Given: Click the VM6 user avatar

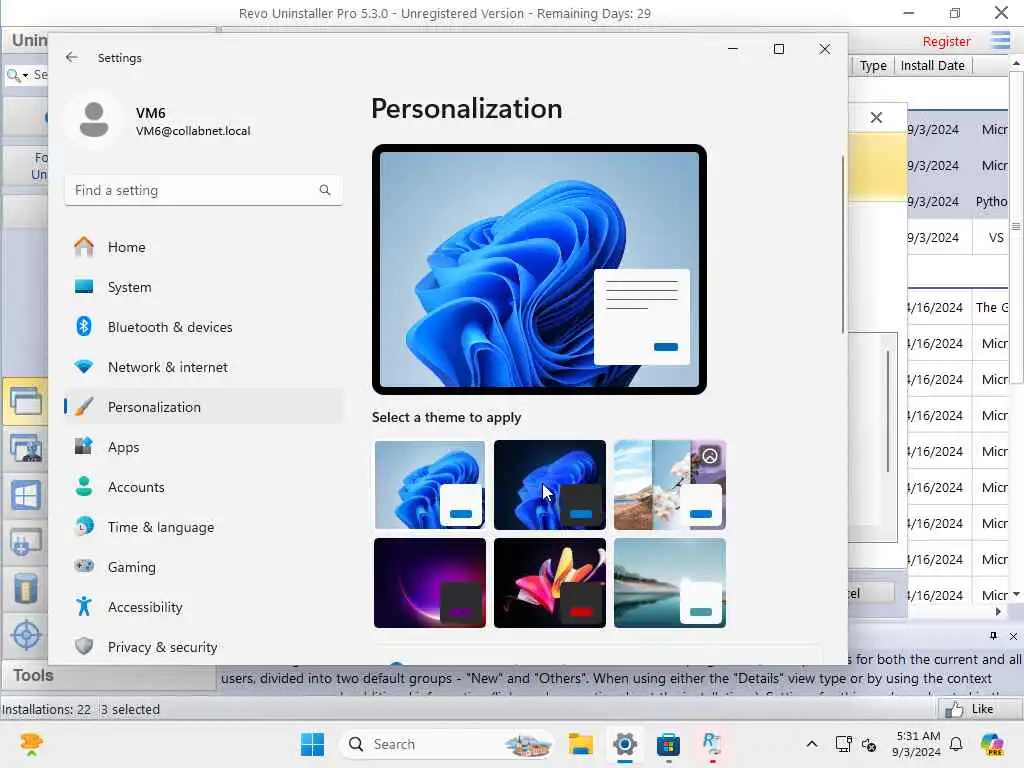Looking at the screenshot, I should pos(94,121).
